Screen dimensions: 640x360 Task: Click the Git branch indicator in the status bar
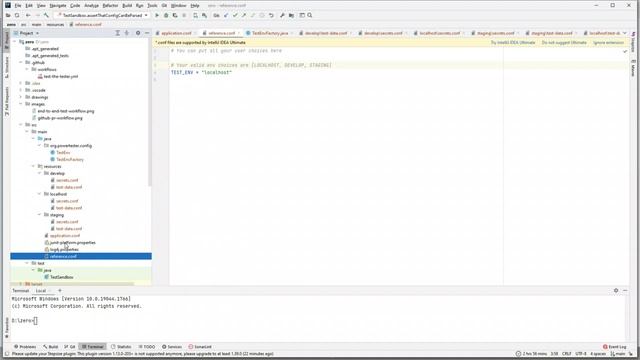click(618, 354)
